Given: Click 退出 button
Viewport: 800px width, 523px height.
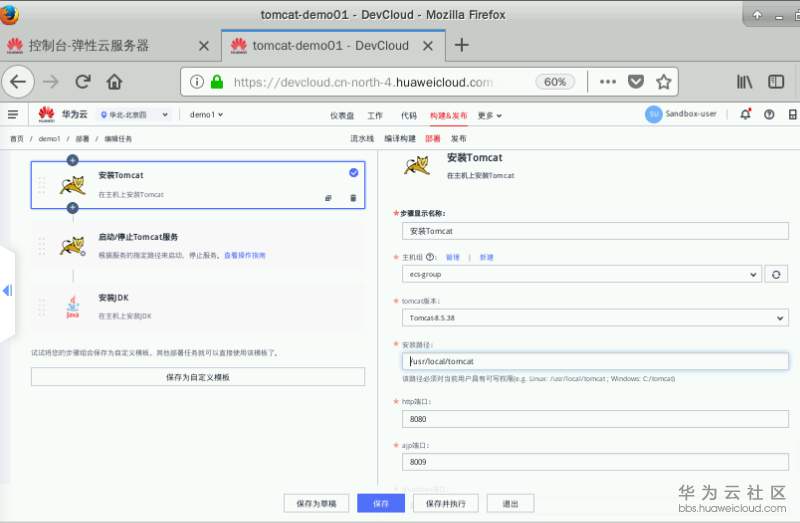Looking at the screenshot, I should point(510,504).
